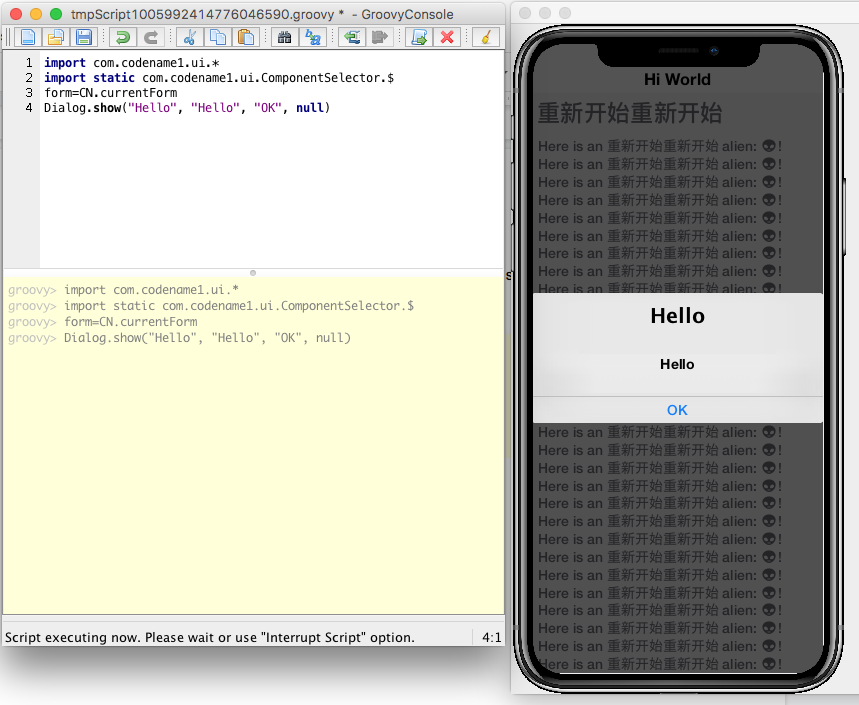Click the next history arrow icon
859x705 pixels.
point(380,38)
